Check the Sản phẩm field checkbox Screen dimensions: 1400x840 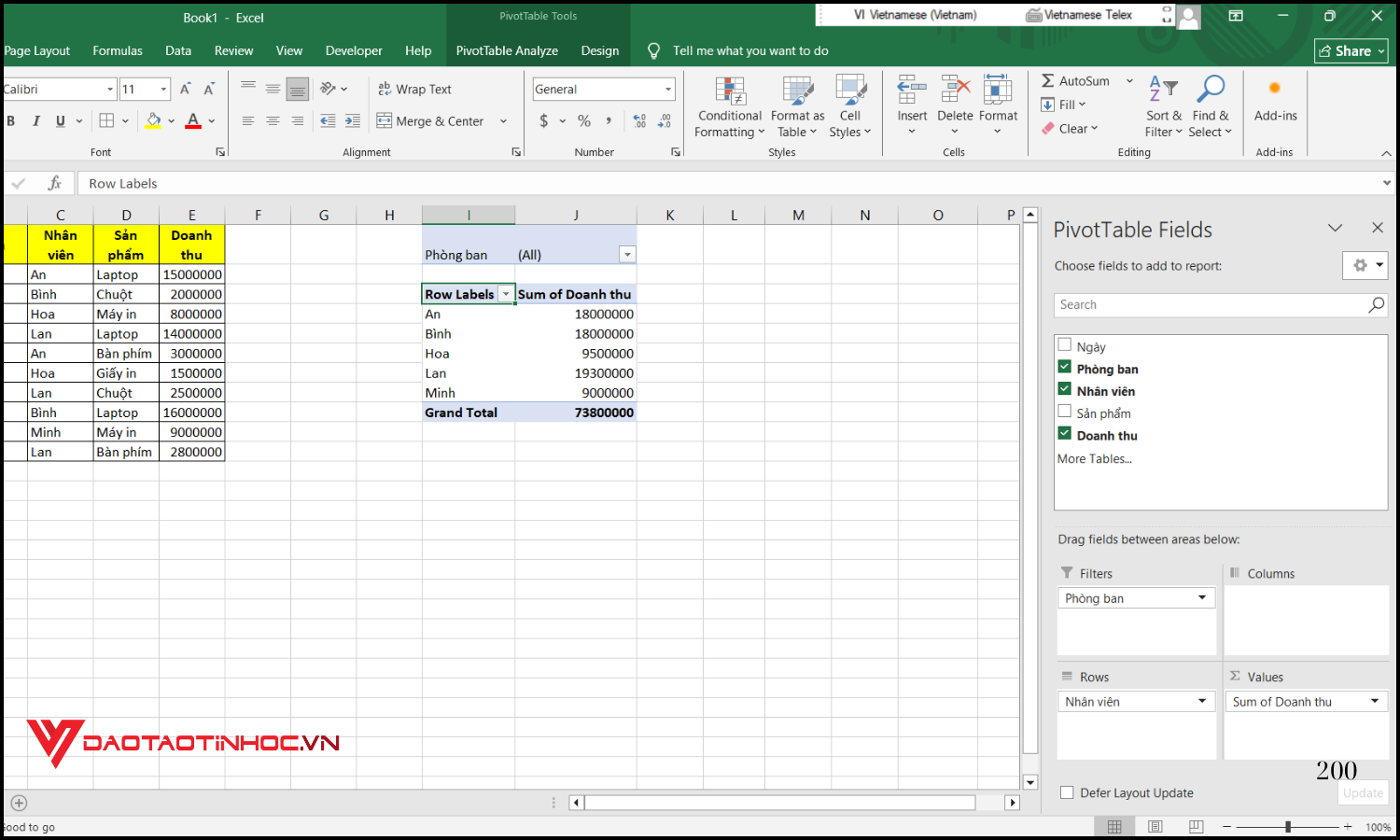[x=1065, y=411]
